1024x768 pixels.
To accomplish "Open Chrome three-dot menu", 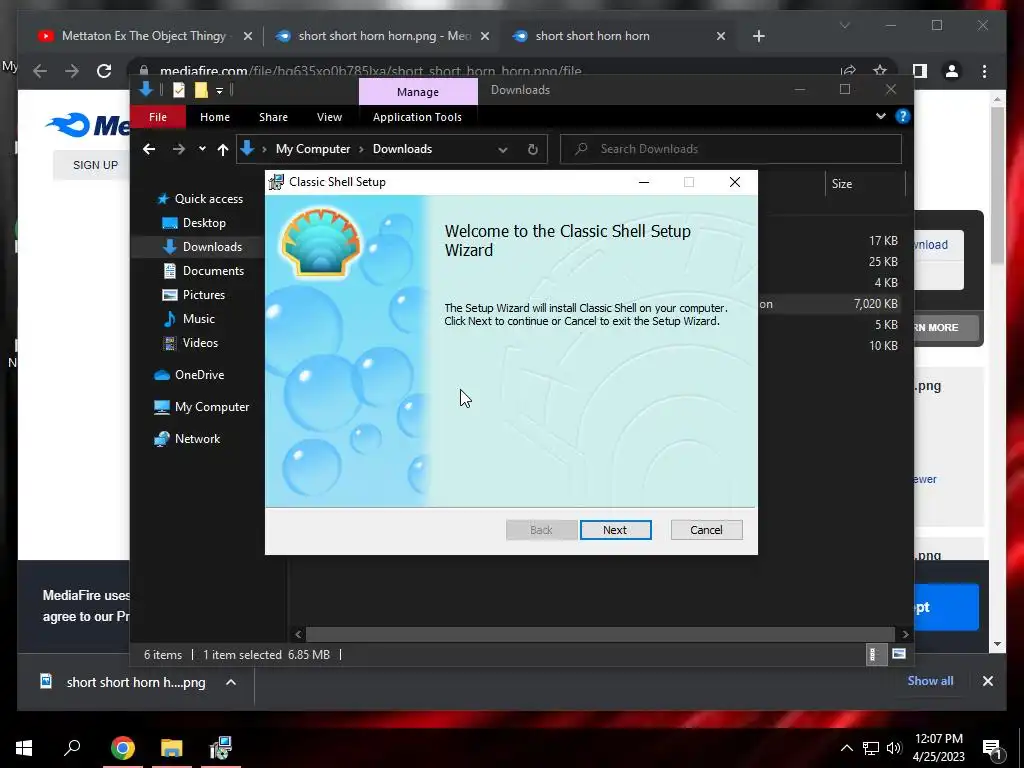I will [x=984, y=71].
